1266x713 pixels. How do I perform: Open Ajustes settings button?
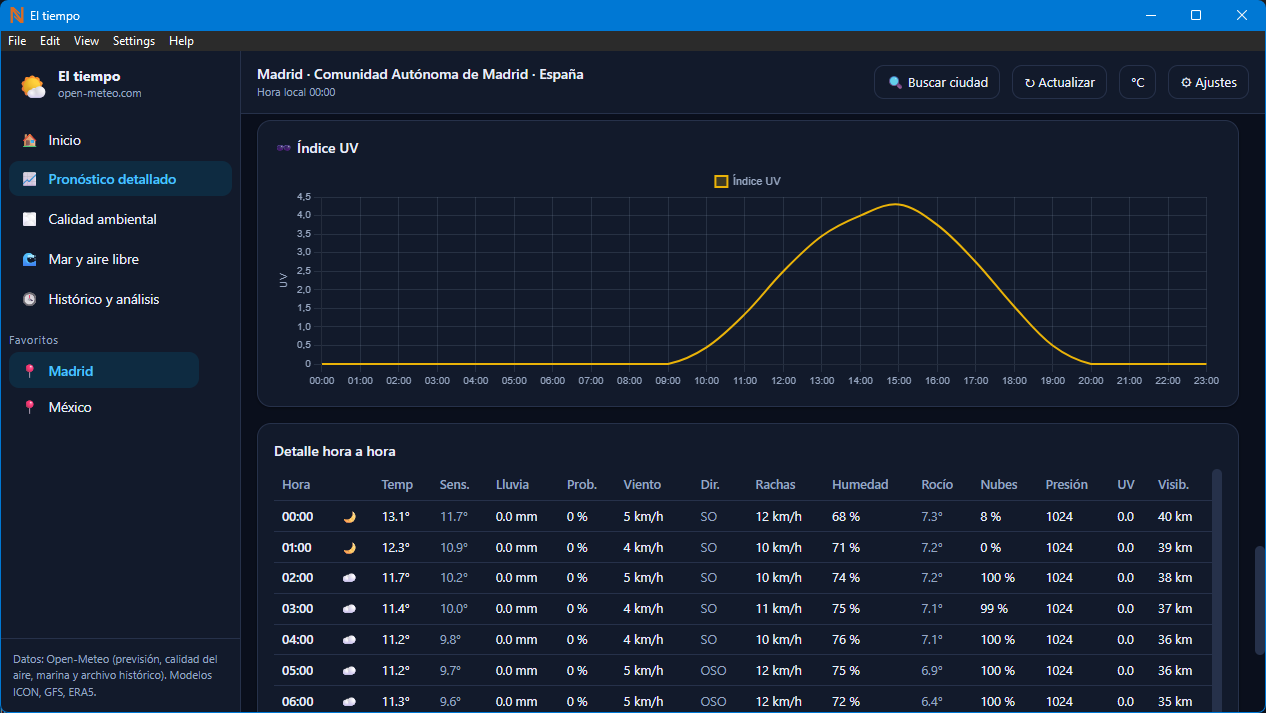(x=1208, y=83)
